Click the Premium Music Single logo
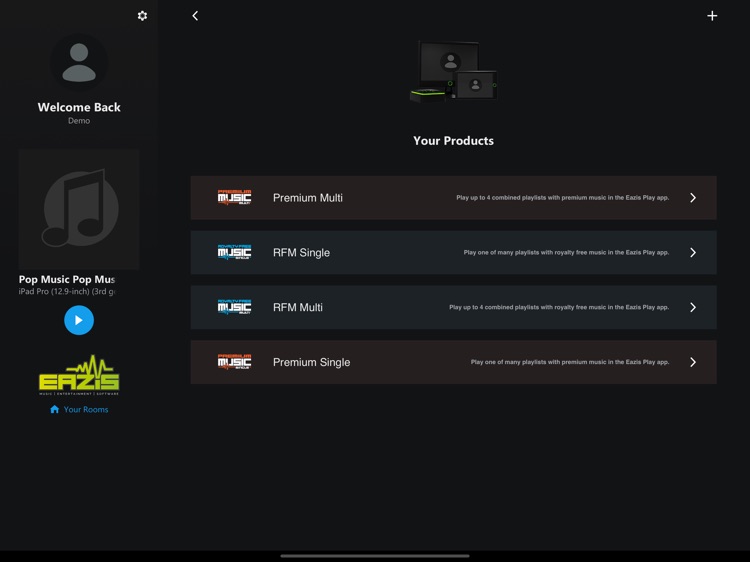This screenshot has height=562, width=750. (x=234, y=362)
